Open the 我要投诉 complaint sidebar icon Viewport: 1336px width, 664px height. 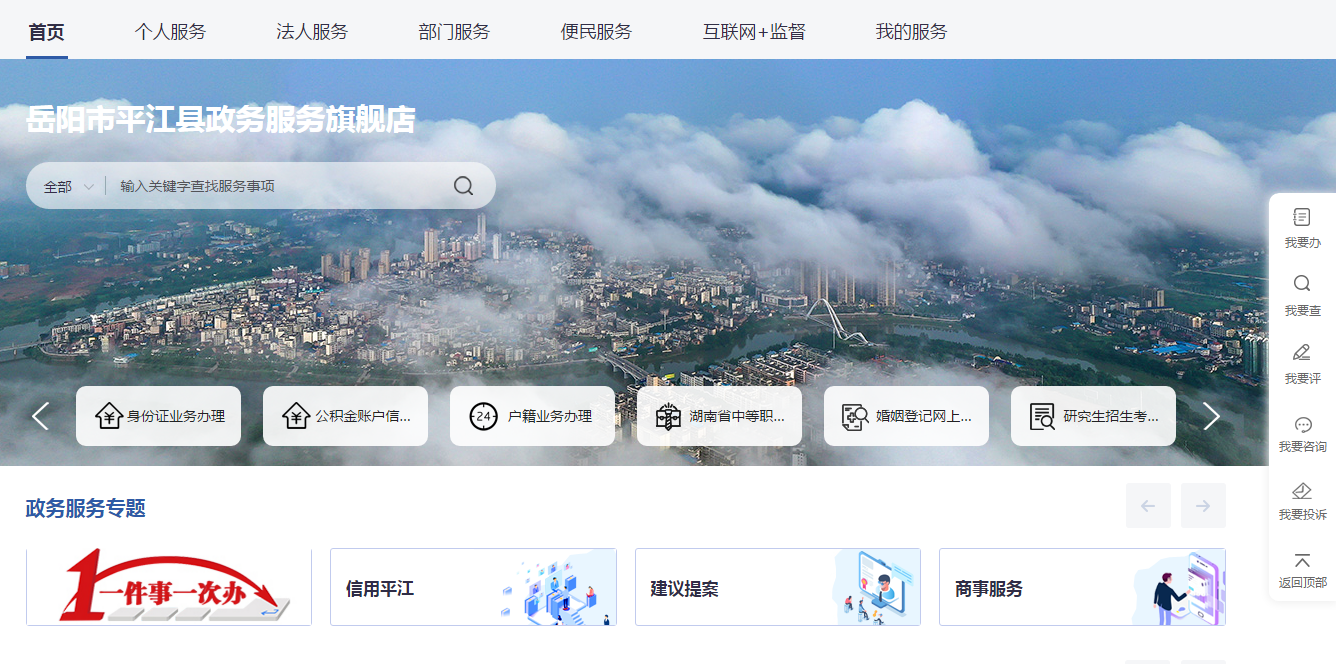coord(1302,492)
